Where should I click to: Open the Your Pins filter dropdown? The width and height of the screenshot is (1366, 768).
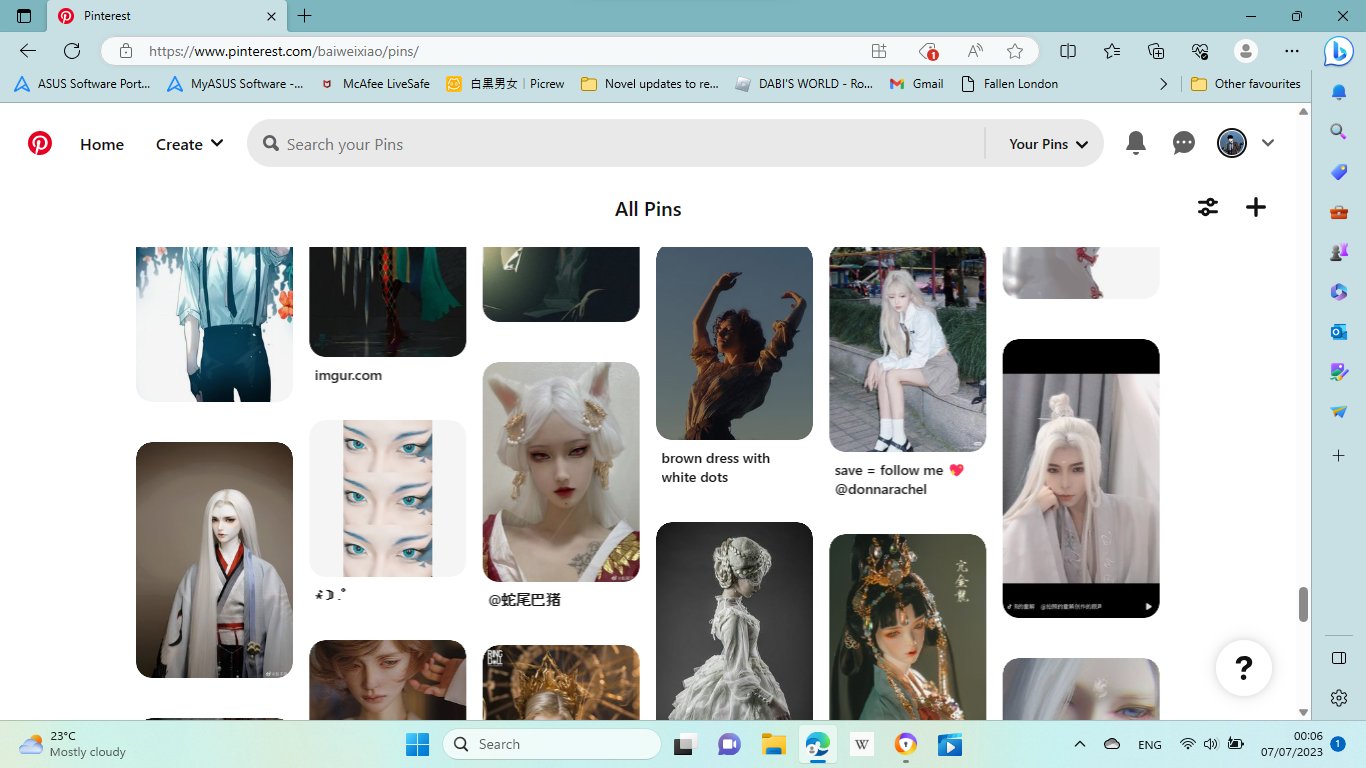(1047, 144)
